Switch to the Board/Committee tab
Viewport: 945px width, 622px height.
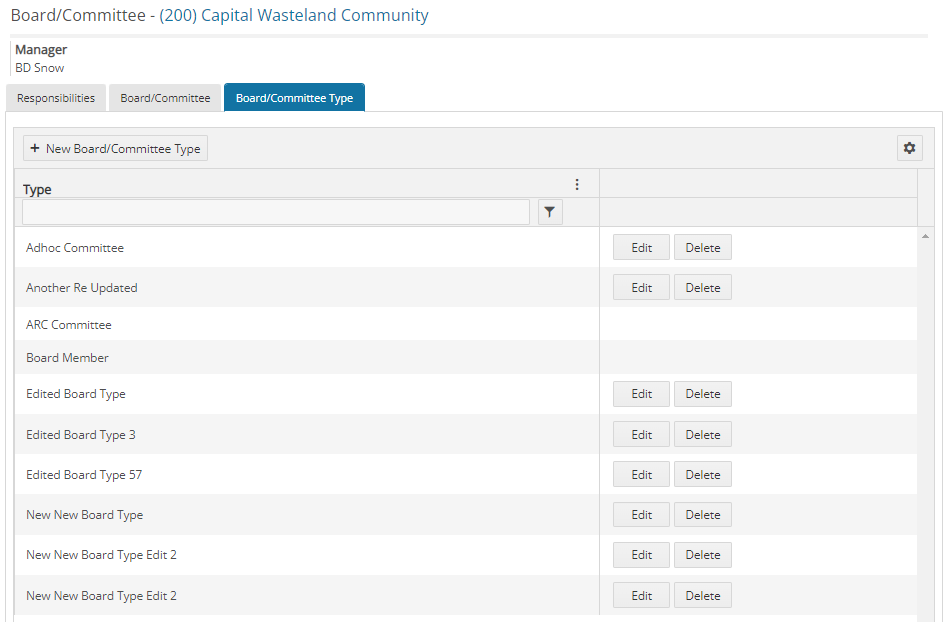tap(165, 98)
